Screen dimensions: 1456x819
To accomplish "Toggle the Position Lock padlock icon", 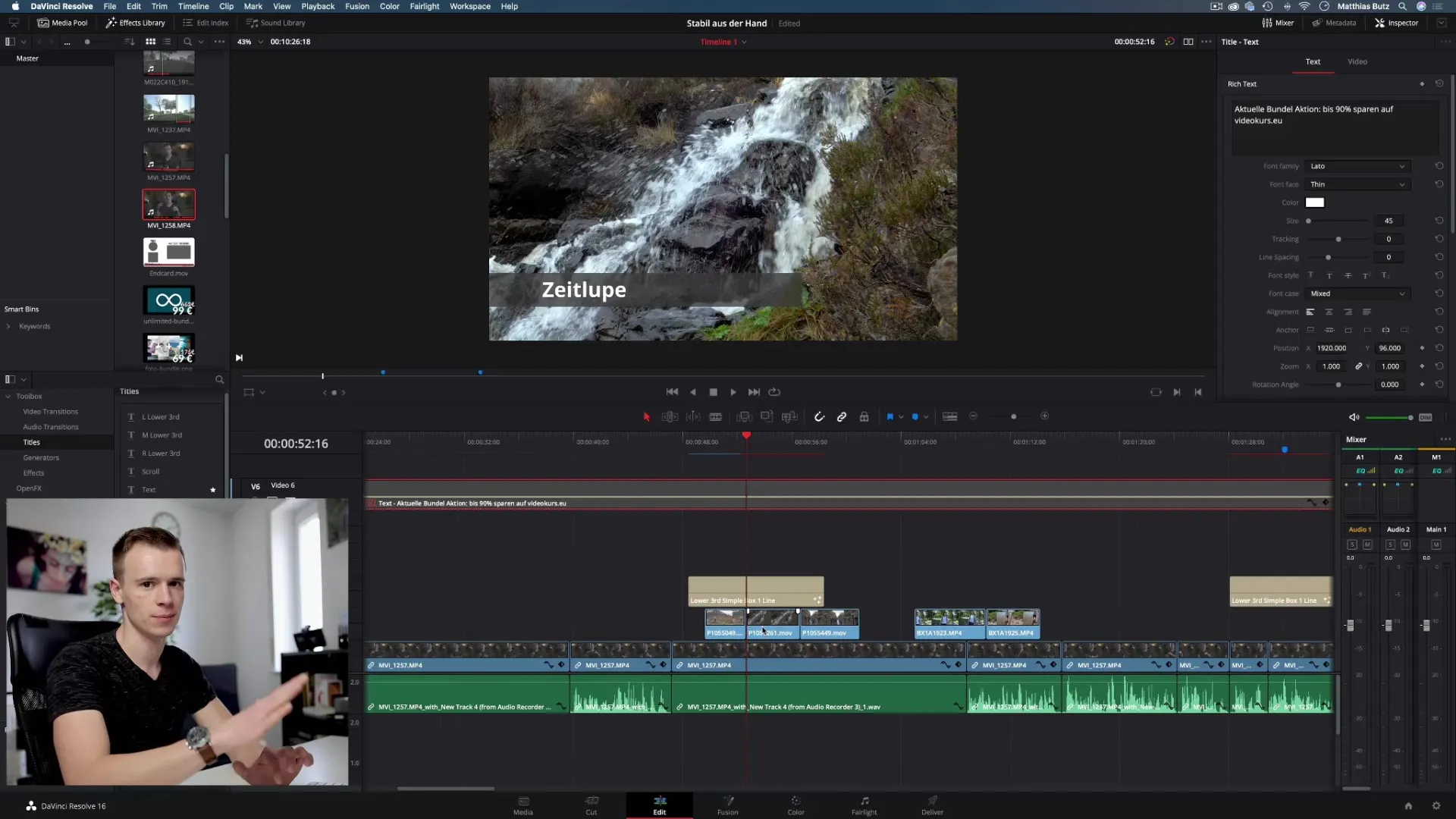I will (864, 417).
